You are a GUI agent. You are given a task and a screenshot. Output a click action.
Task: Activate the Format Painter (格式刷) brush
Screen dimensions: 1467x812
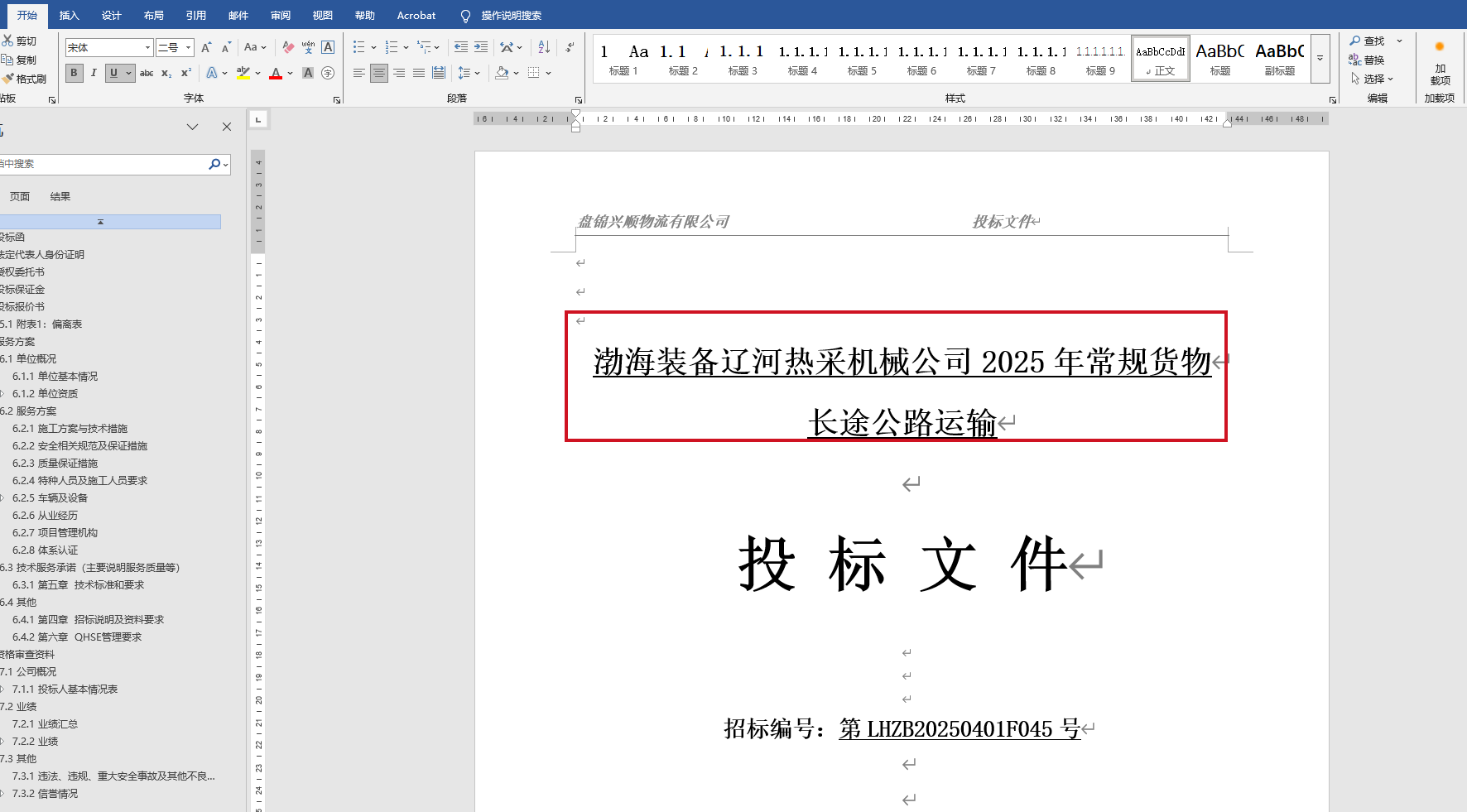[7, 79]
